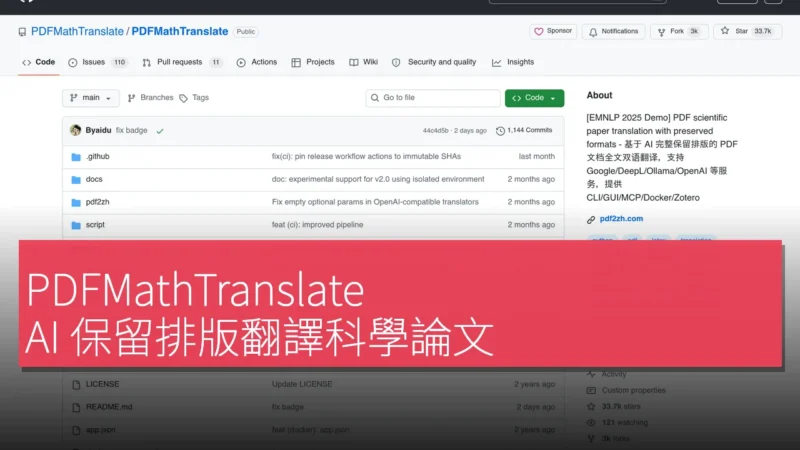Click the repository icon beside the path

[22, 32]
